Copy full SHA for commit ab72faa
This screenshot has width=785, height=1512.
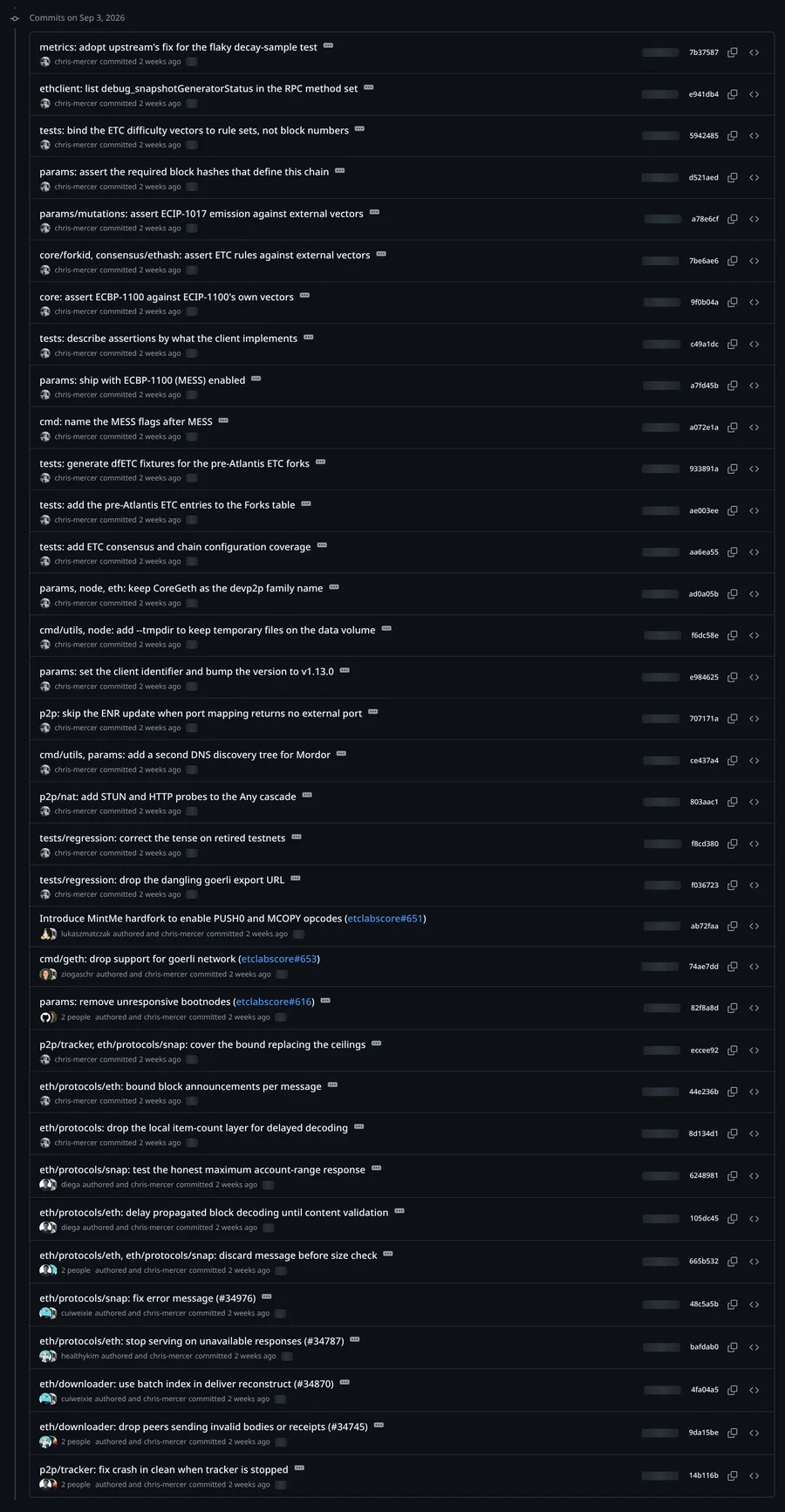(733, 926)
